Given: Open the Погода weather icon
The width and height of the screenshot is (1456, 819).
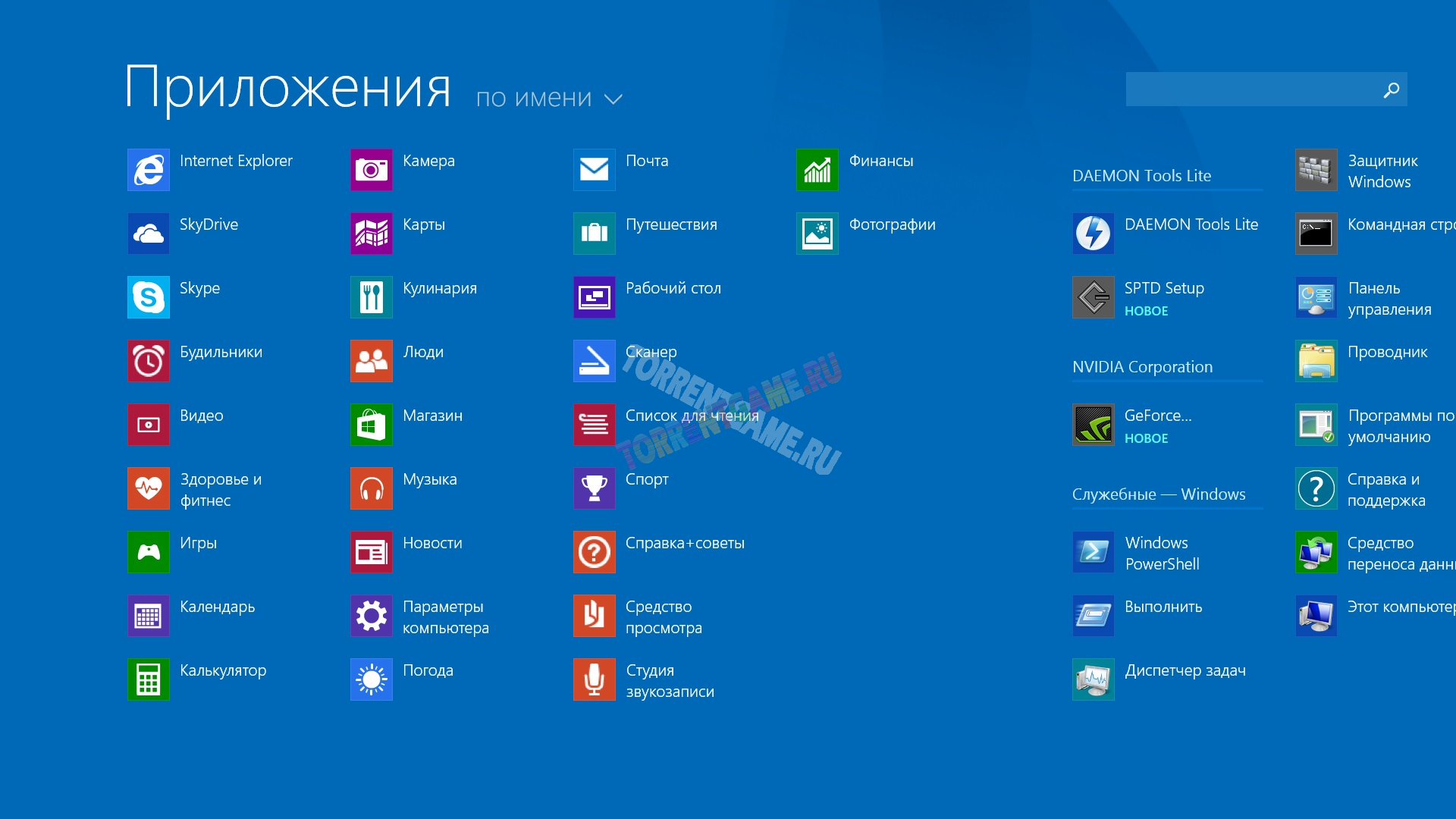Looking at the screenshot, I should (x=372, y=679).
